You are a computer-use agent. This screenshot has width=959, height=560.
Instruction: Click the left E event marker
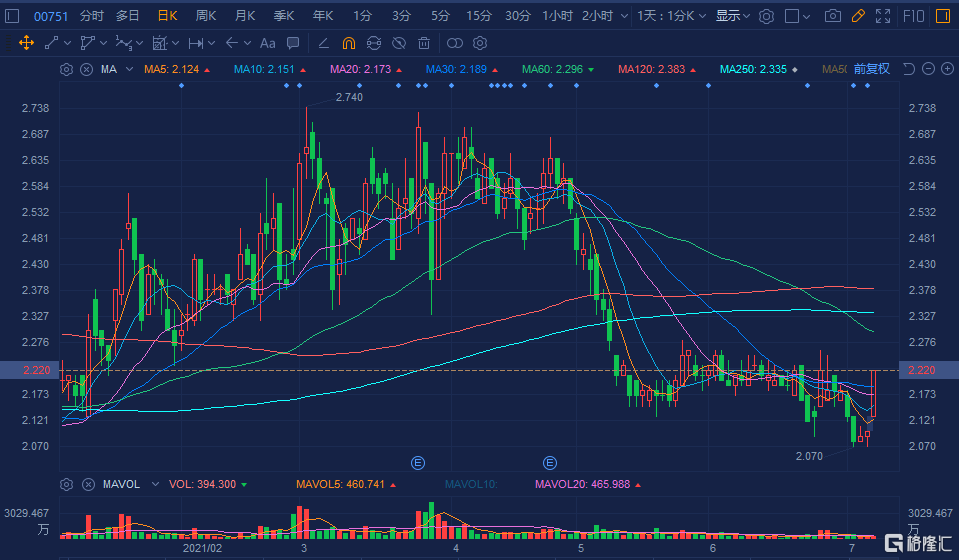click(x=418, y=463)
